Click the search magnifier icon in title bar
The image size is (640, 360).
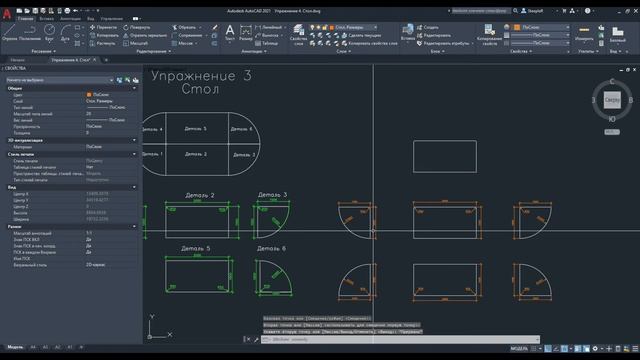click(516, 11)
